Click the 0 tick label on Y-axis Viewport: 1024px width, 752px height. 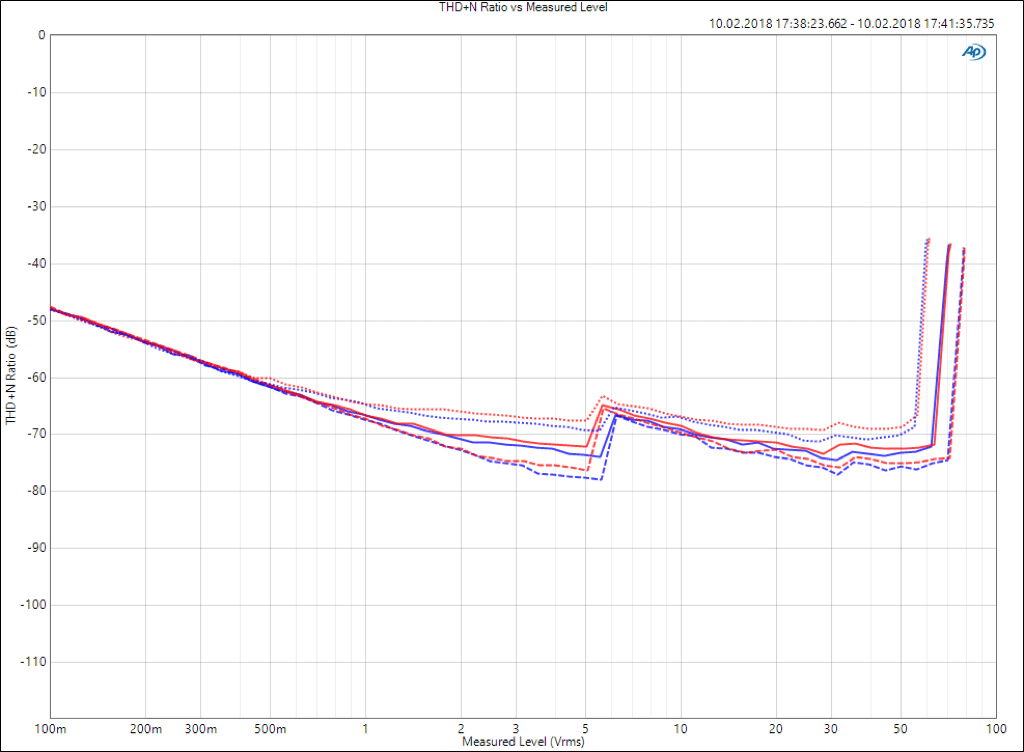(41, 35)
